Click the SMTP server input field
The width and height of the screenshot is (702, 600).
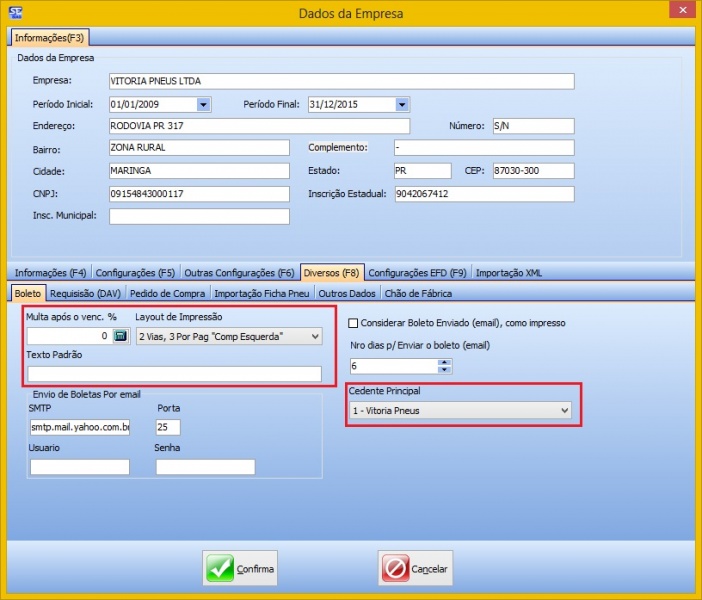(79, 428)
